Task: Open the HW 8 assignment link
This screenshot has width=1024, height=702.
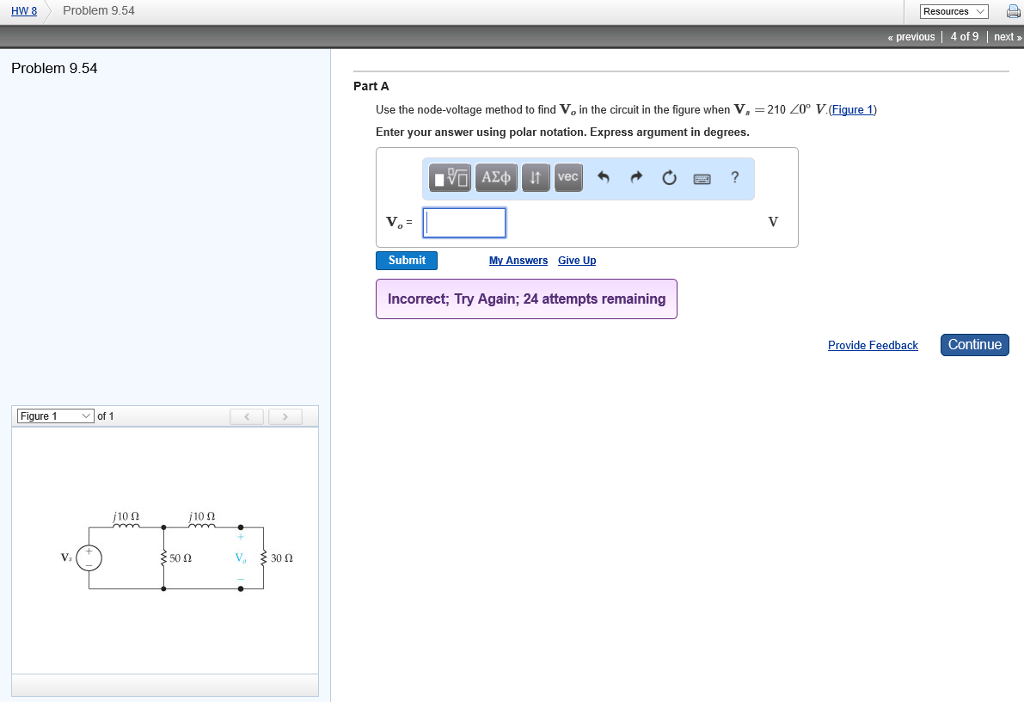Action: pos(22,10)
